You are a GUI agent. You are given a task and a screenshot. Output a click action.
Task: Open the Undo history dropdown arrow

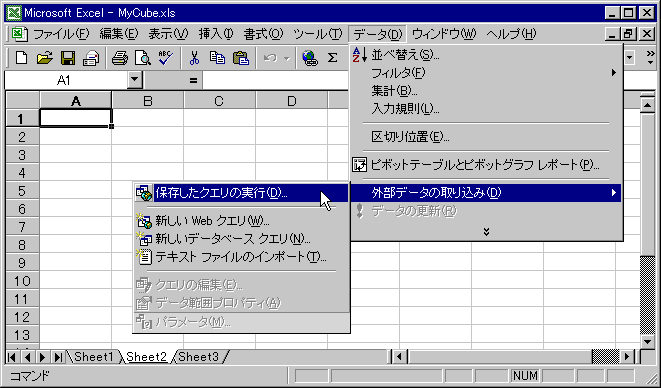point(287,58)
